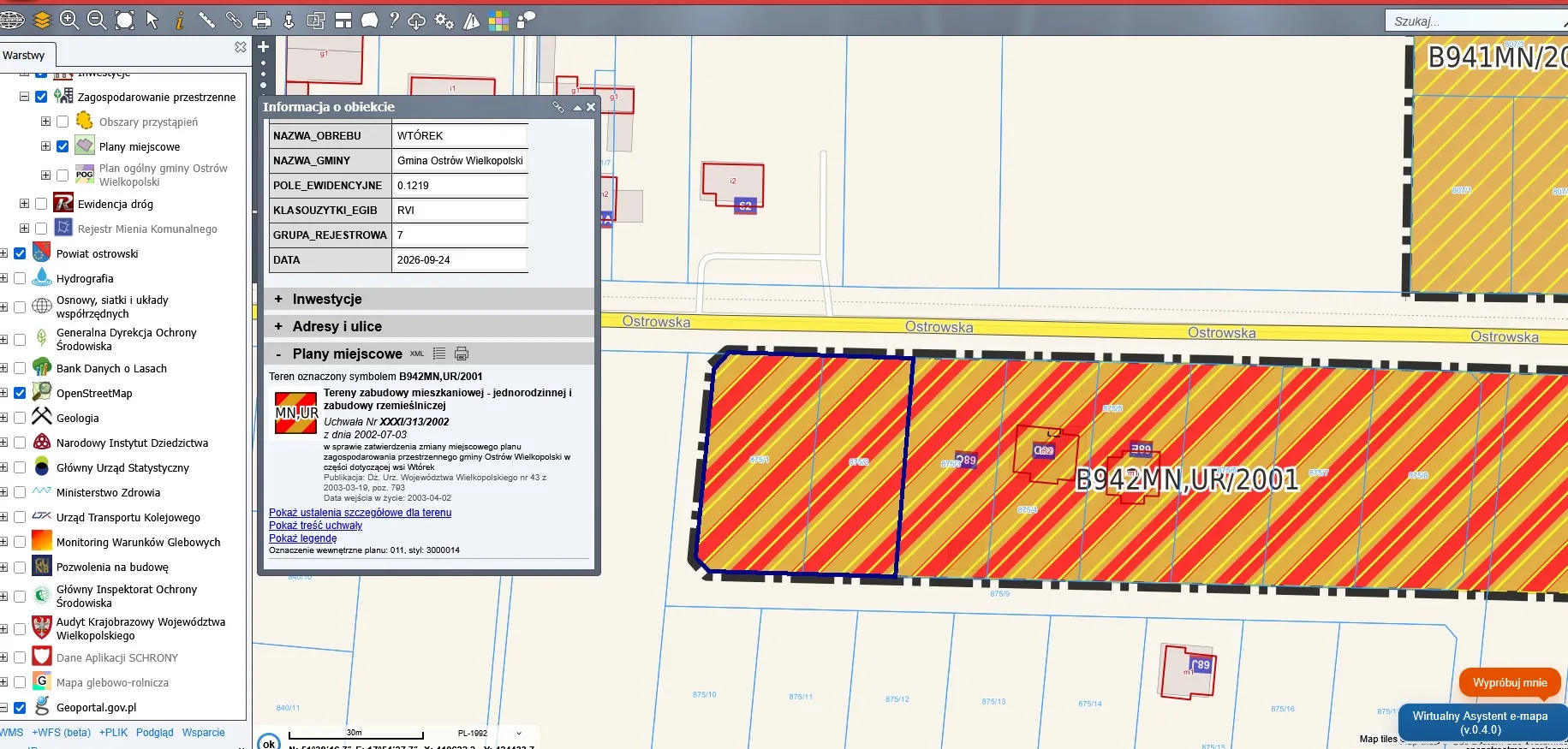
Task: Collapse the Plany miejscowe info section
Action: tap(278, 354)
